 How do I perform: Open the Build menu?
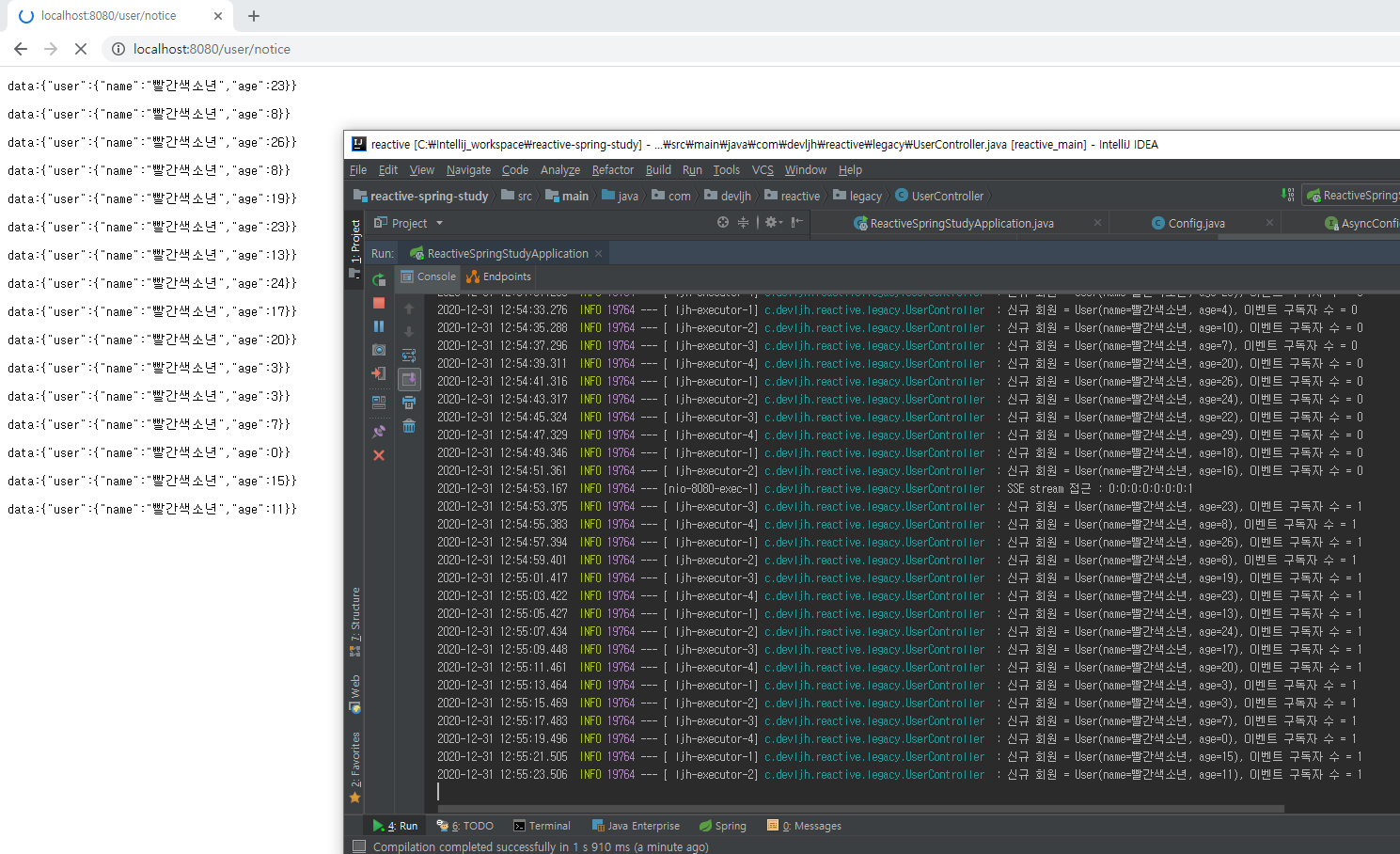click(x=658, y=170)
